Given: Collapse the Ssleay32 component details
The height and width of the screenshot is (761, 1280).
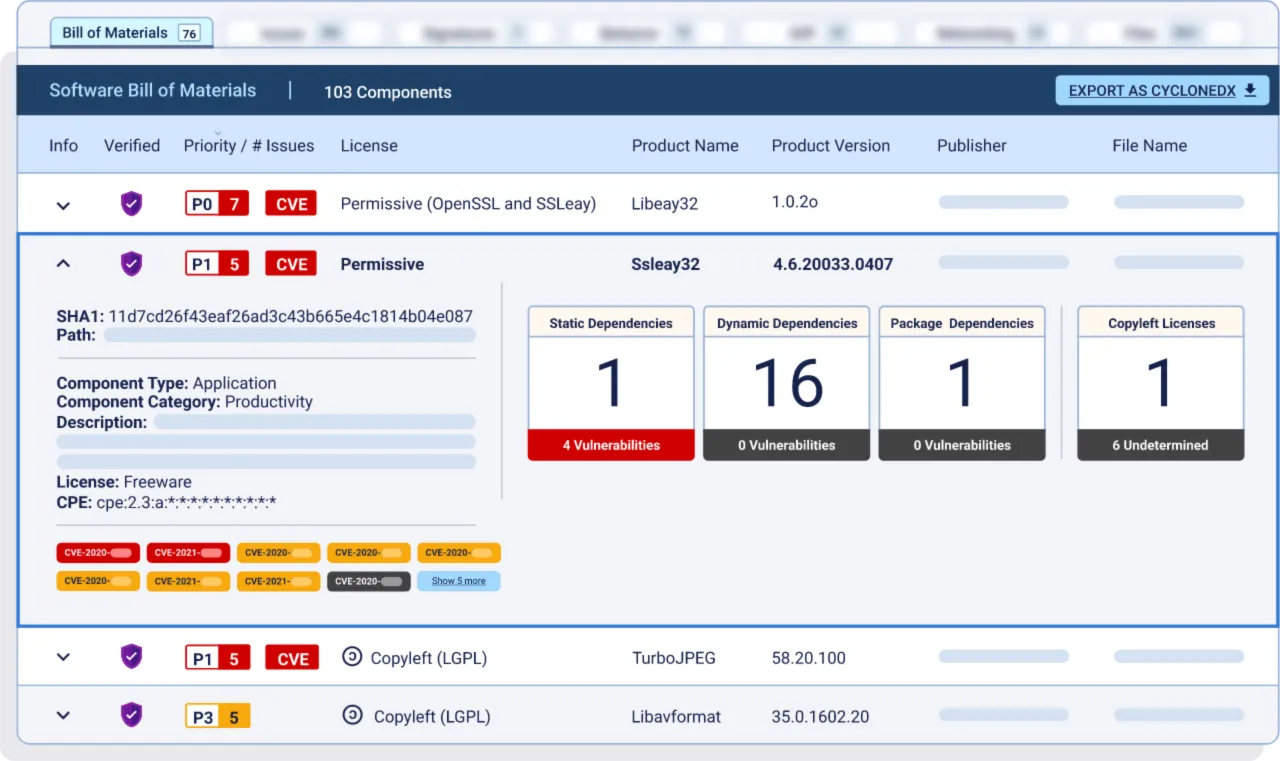Looking at the screenshot, I should coord(63,264).
